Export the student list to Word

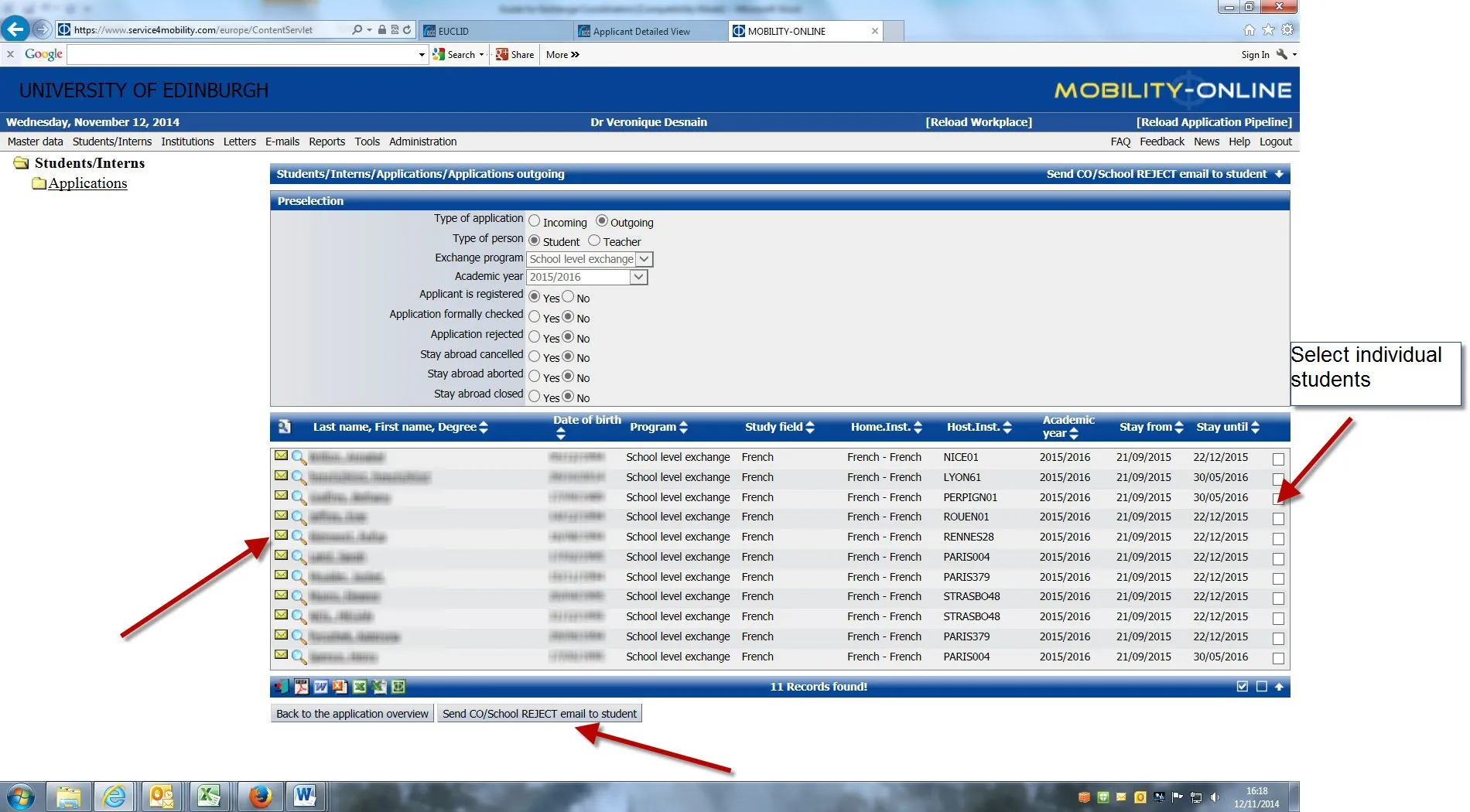click(x=320, y=686)
